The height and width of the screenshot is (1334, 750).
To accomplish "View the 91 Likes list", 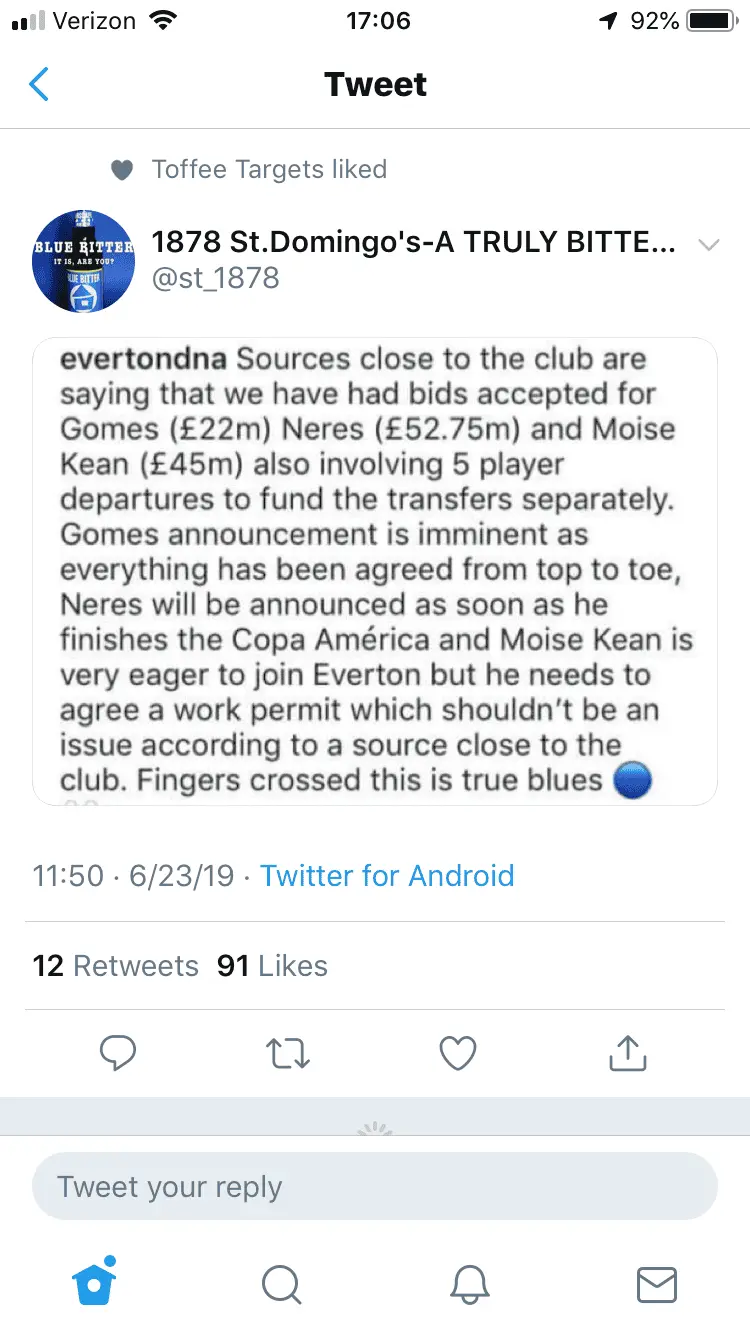I will point(272,966).
